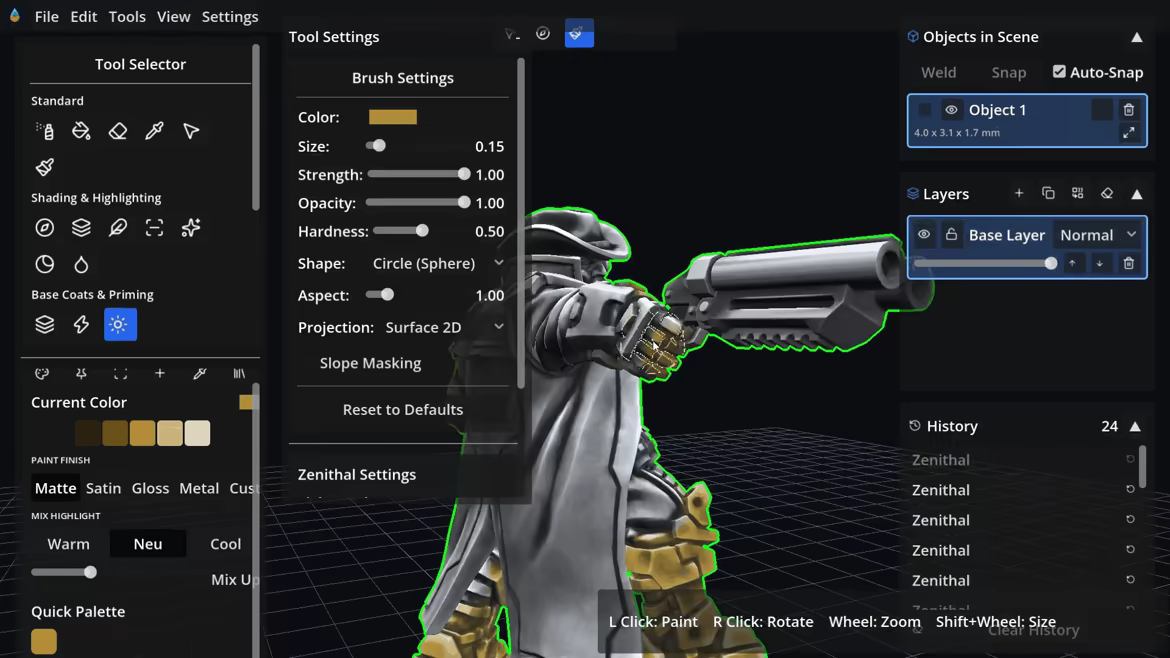Collapse the Layers panel
The image size is (1170, 658).
1136,194
